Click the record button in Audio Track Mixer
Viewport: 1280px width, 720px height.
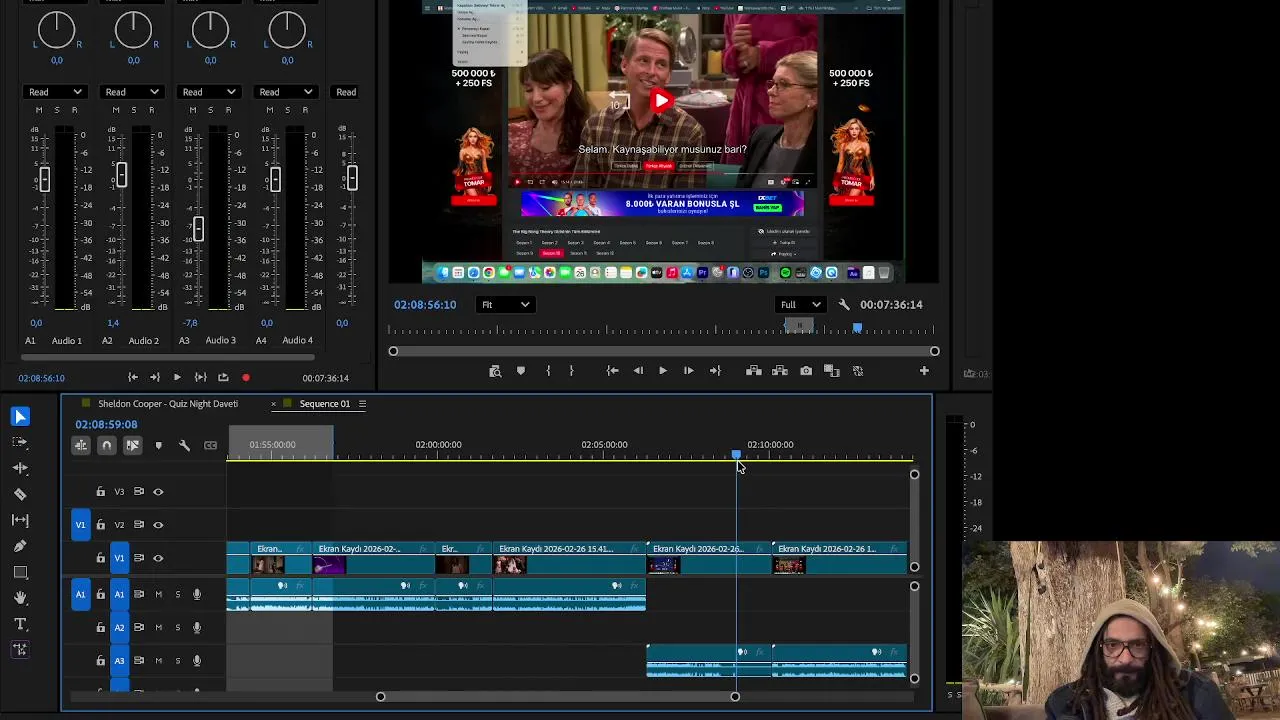pyautogui.click(x=246, y=378)
